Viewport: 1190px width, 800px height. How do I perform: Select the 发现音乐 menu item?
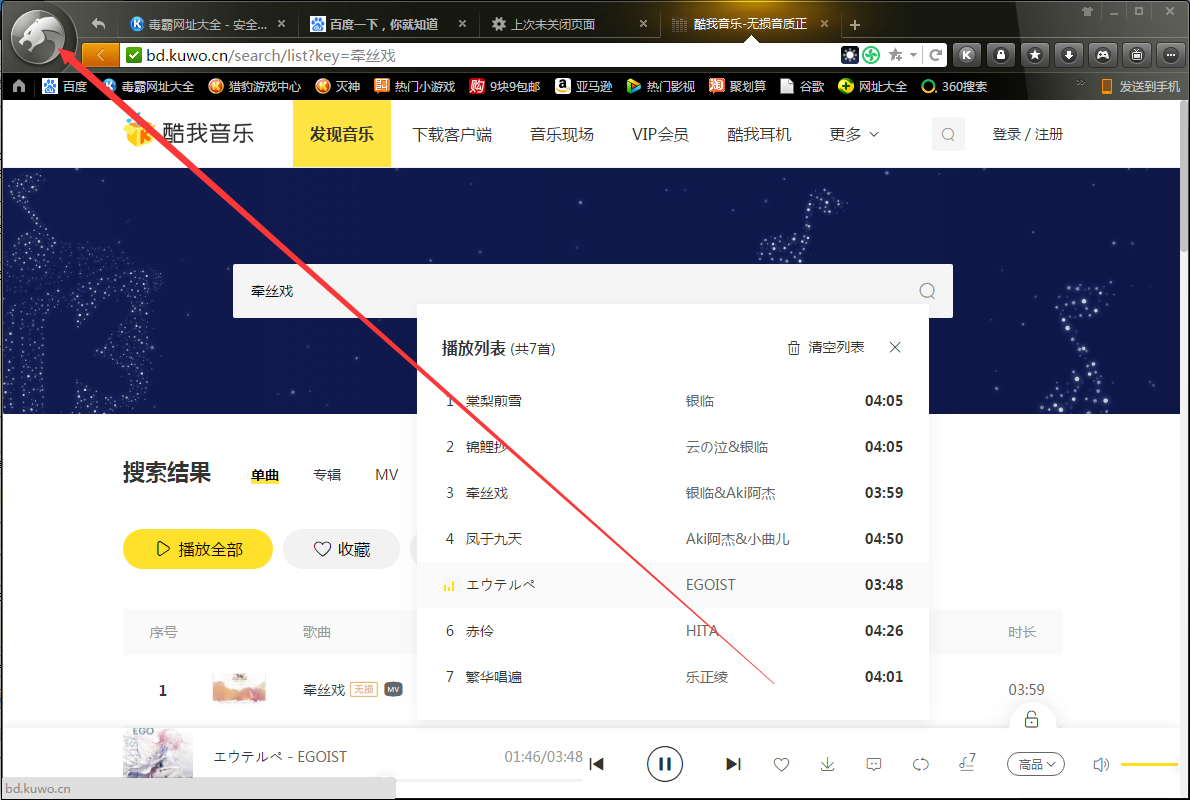tap(342, 133)
